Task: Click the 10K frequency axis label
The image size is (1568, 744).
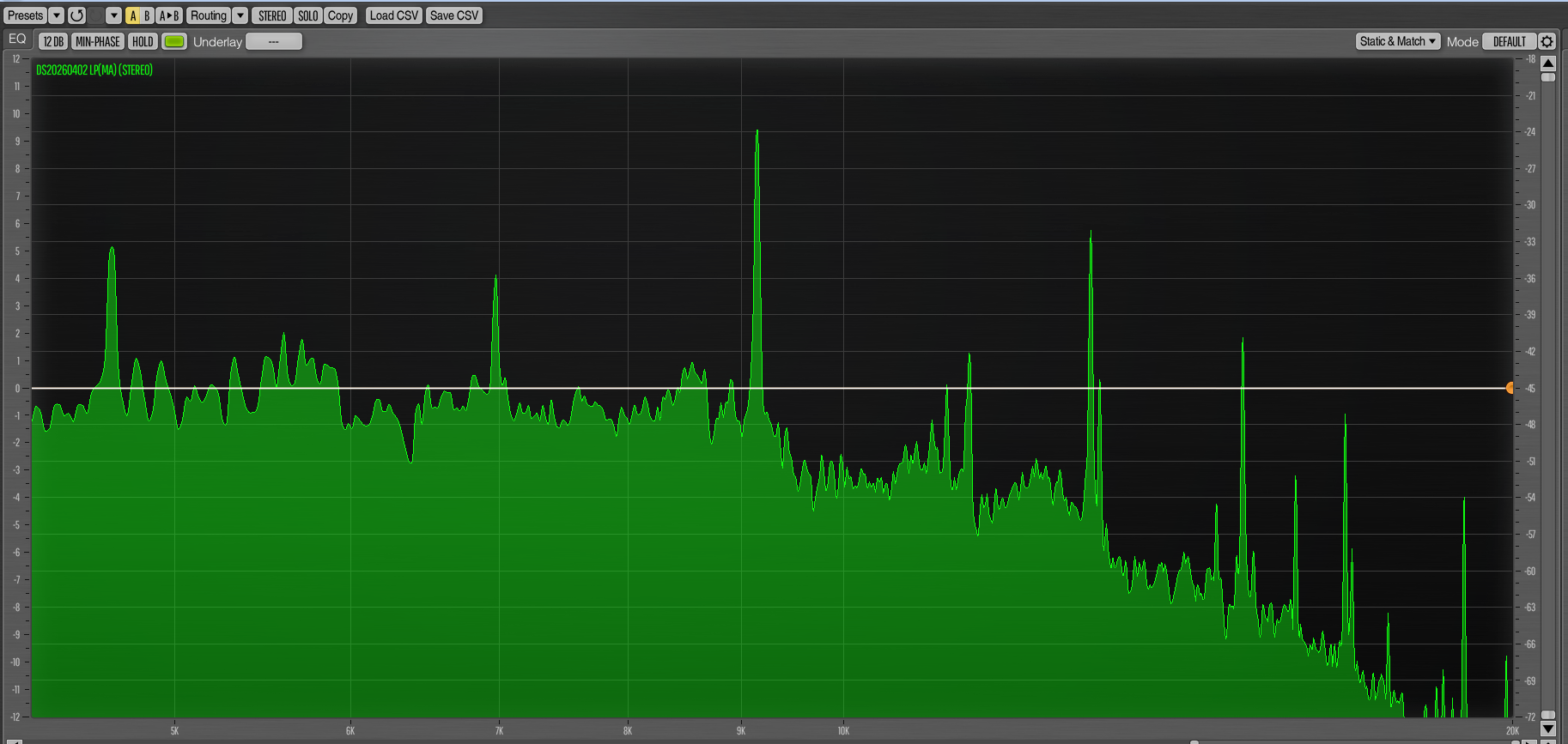Action: coord(843,731)
